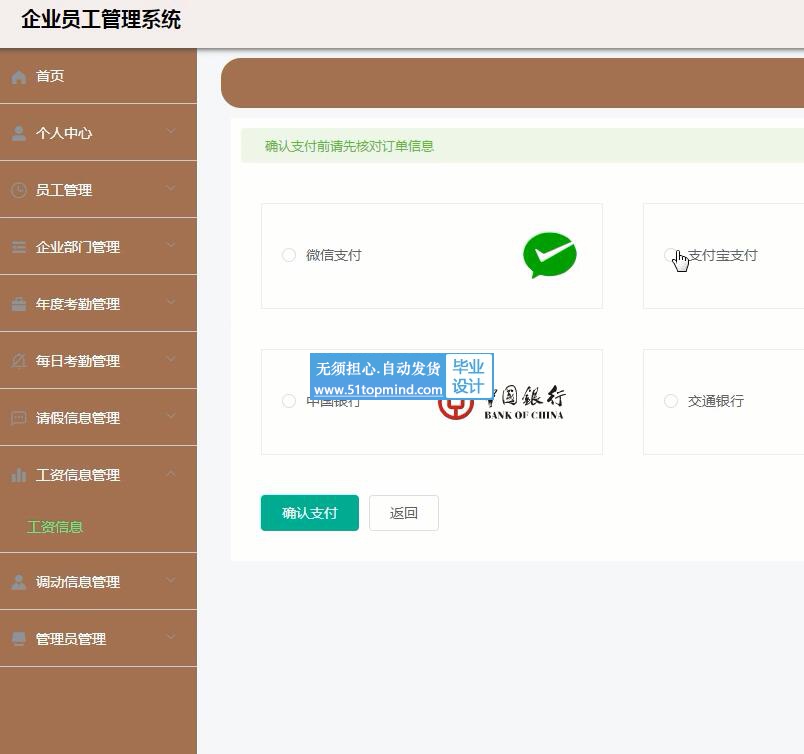804x754 pixels.
Task: Click the Bank of China logo
Action: (x=501, y=403)
